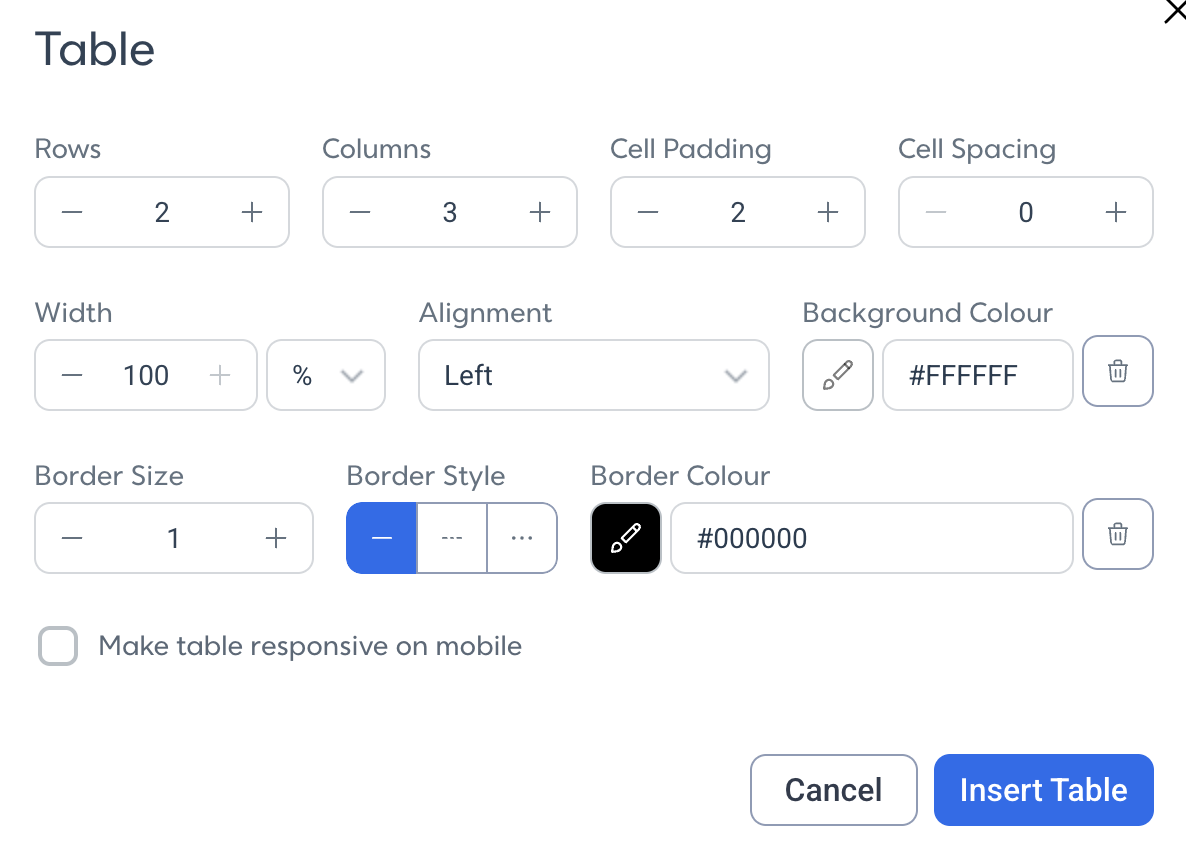Click the Border Colour hex field
Image resolution: width=1186 pixels, height=860 pixels.
[x=871, y=538]
